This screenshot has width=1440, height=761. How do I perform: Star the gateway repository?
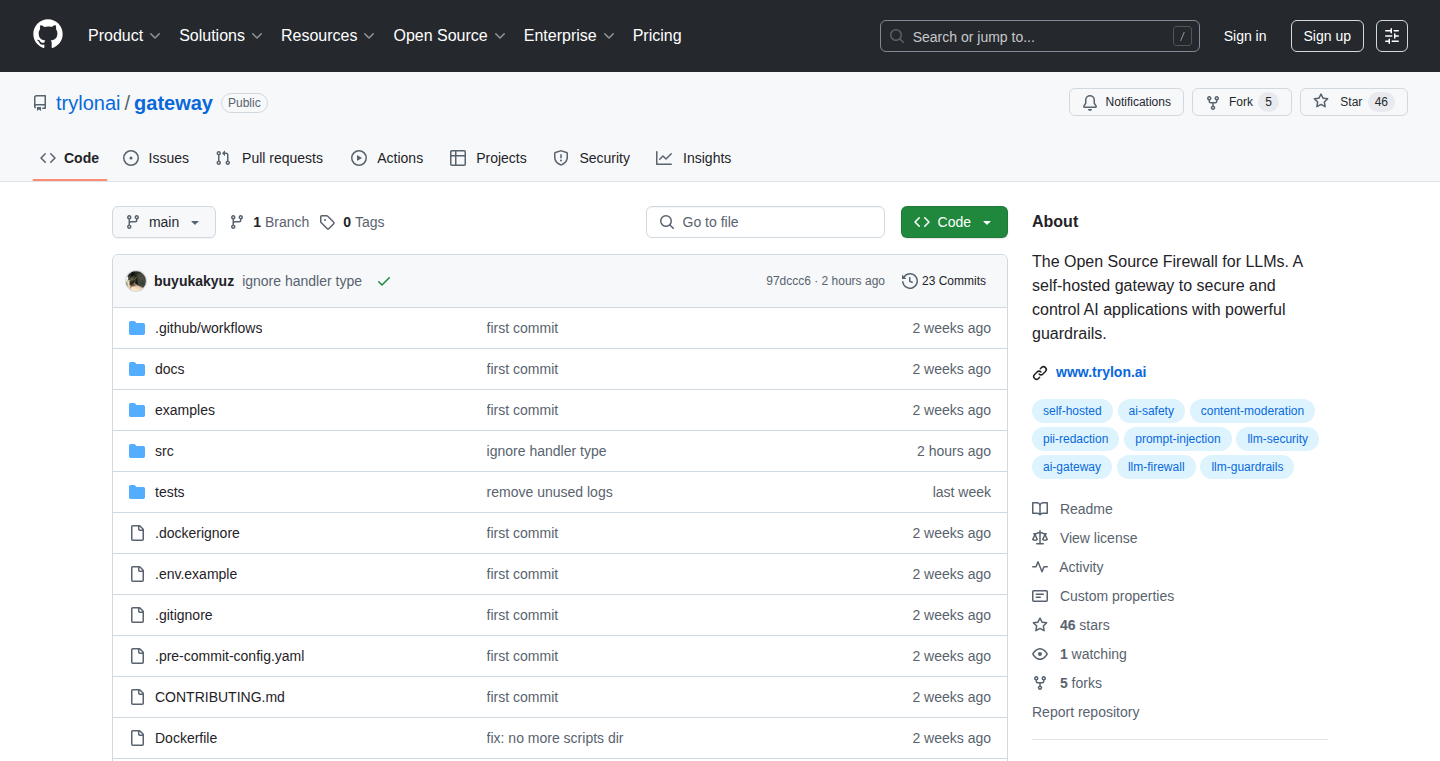point(1354,102)
